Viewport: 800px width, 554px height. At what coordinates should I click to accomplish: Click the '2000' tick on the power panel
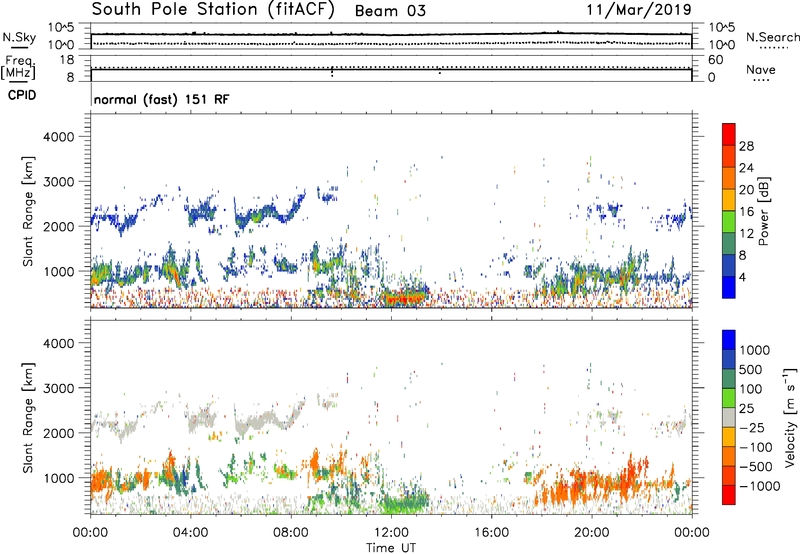point(58,226)
